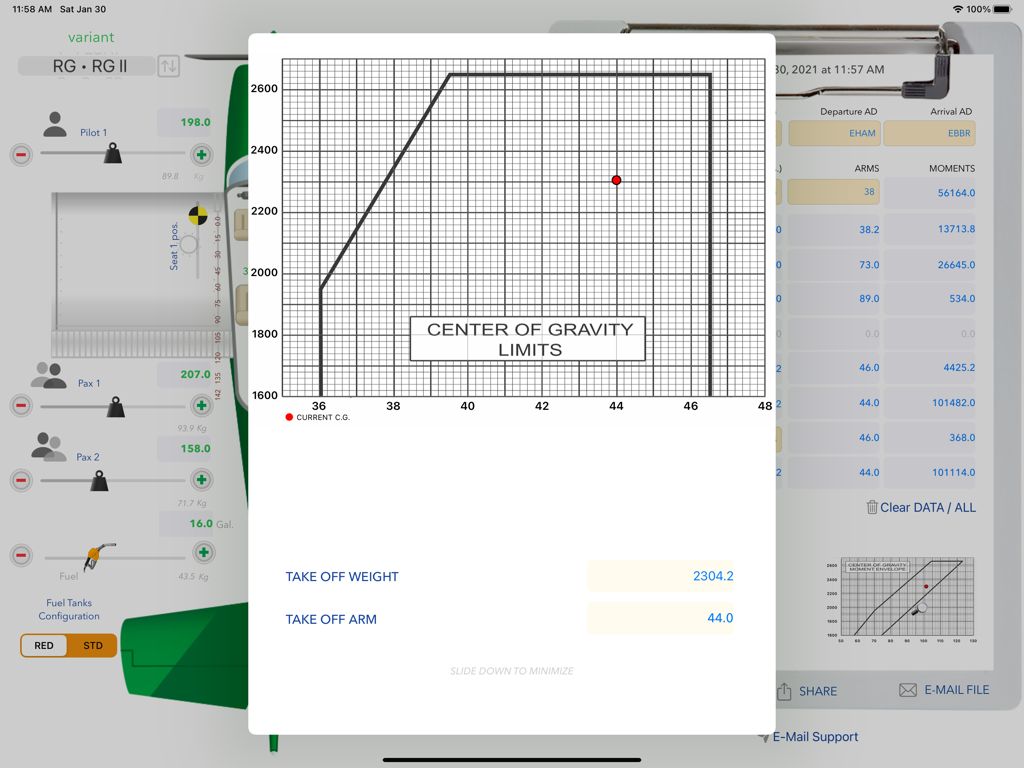Screen dimensions: 1024x768
Task: Click the share icon next to SHARE
Action: click(784, 690)
